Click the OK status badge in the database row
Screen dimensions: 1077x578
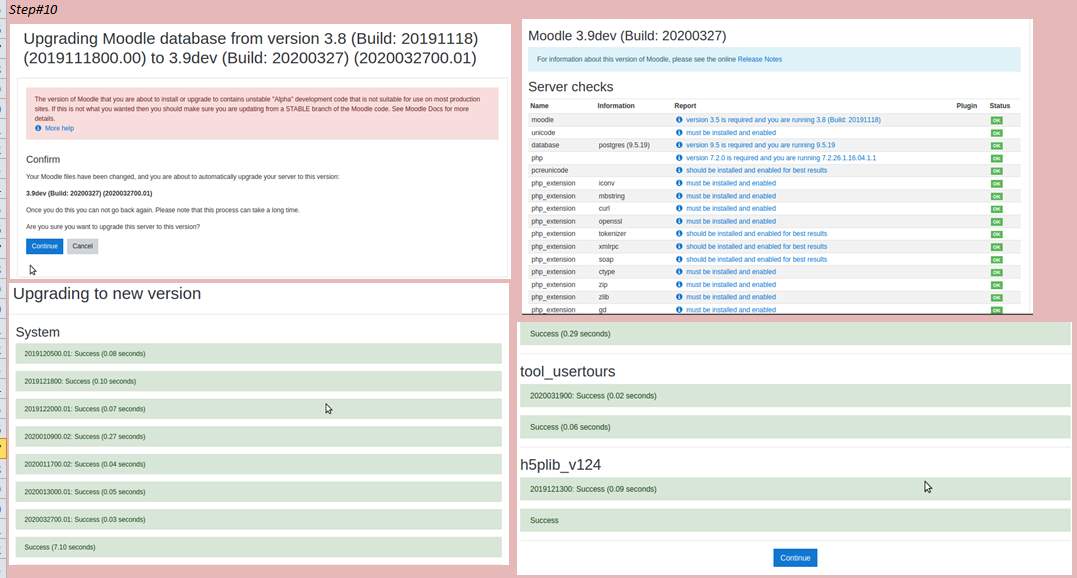coord(996,146)
